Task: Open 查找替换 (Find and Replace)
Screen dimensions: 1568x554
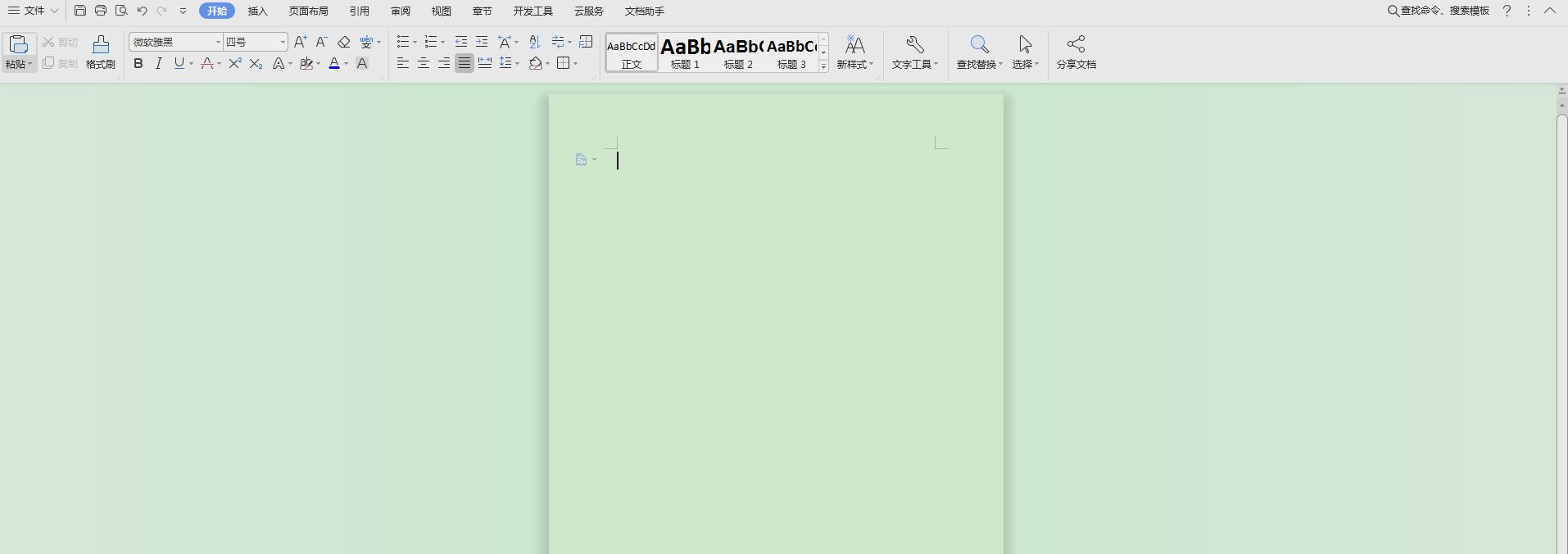Action: click(x=979, y=52)
